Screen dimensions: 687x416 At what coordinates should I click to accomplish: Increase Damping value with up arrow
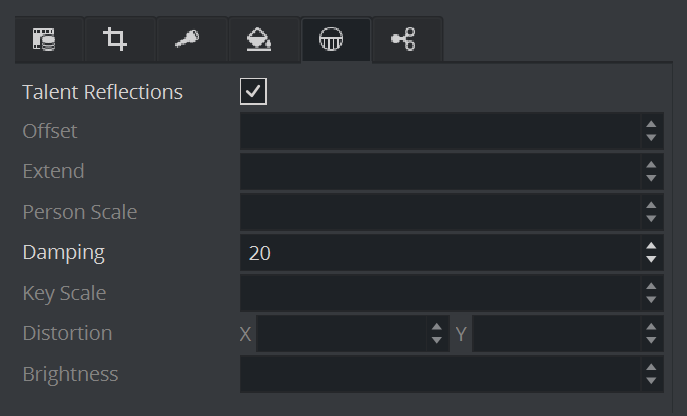click(651, 246)
